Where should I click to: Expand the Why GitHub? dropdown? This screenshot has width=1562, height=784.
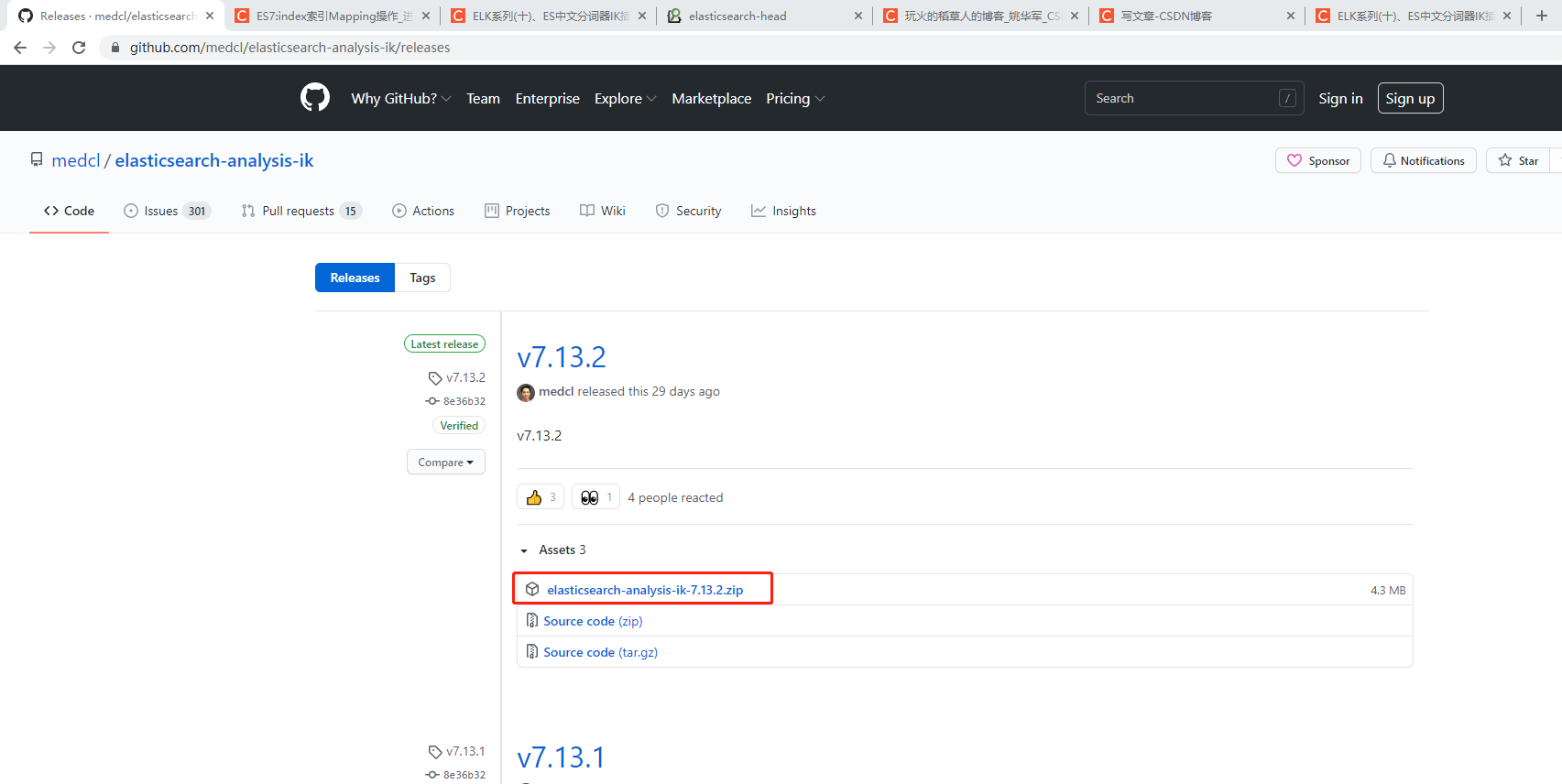pos(401,98)
